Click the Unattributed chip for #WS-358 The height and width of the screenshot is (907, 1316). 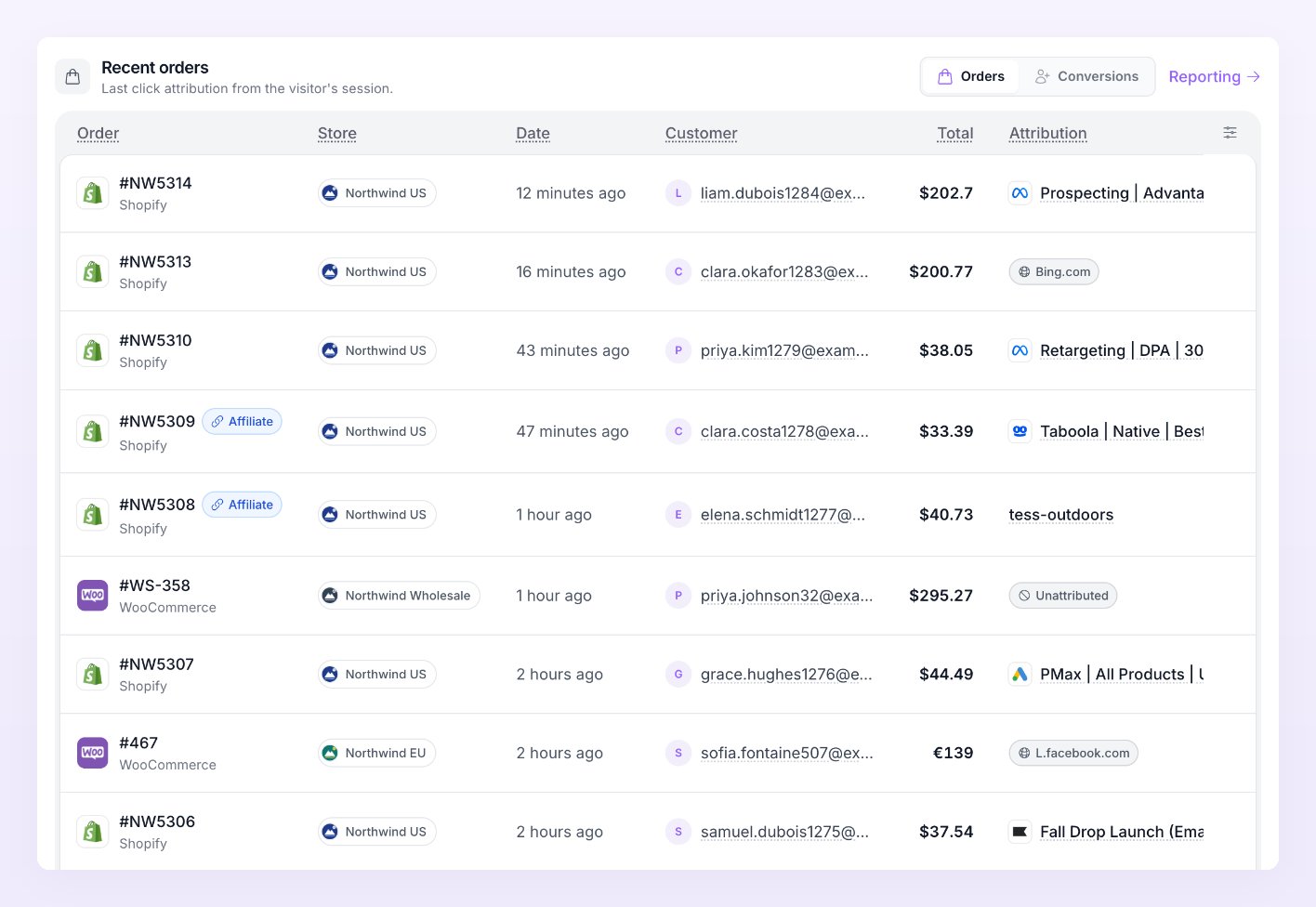1063,596
